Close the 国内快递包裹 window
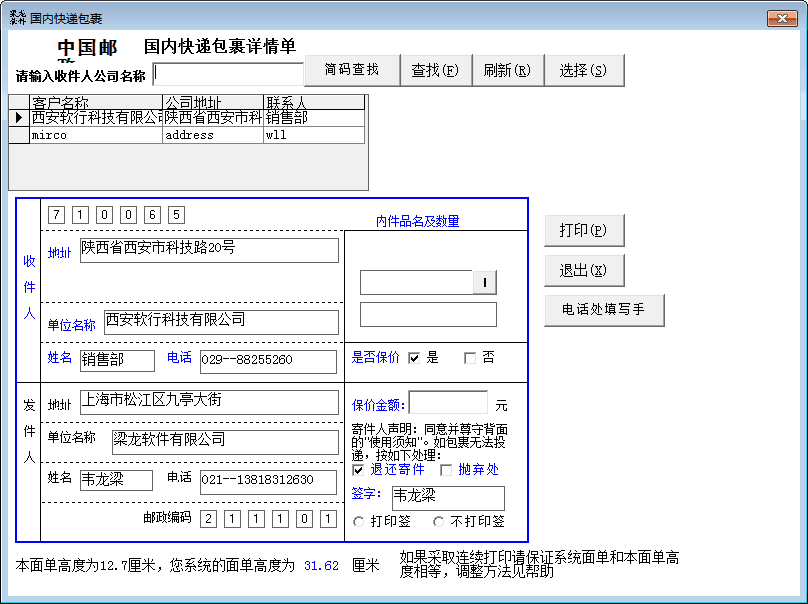This screenshot has height=604, width=808. (x=782, y=19)
